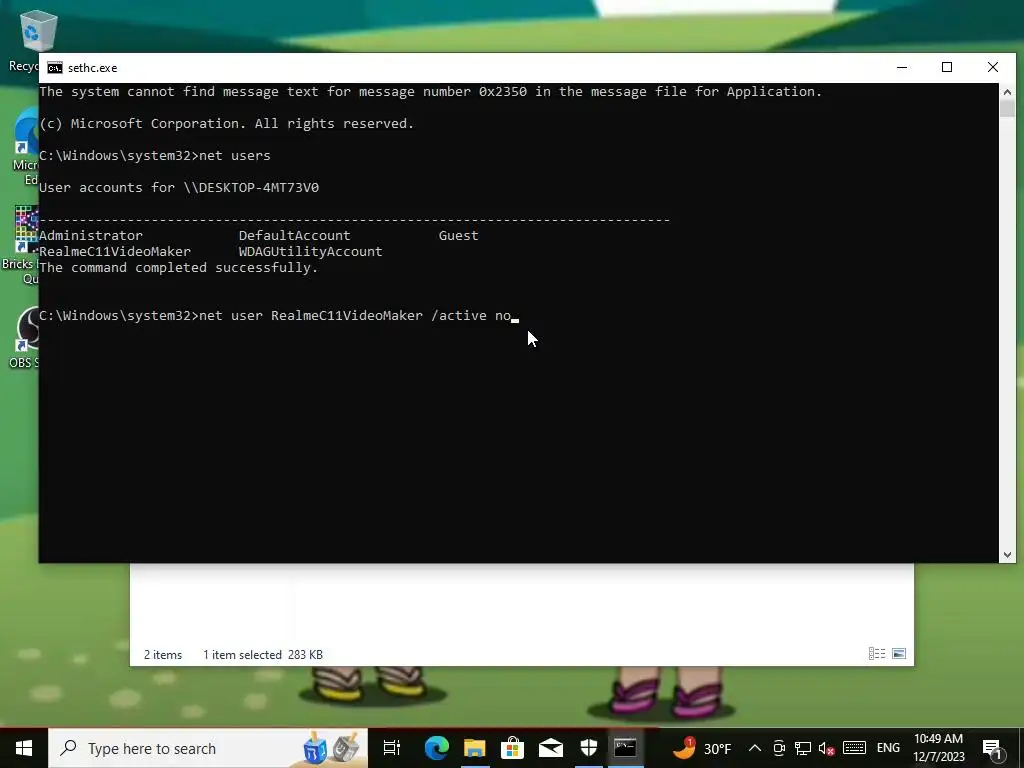Click the console scrollbar down arrow
The width and height of the screenshot is (1024, 768).
click(x=1007, y=554)
